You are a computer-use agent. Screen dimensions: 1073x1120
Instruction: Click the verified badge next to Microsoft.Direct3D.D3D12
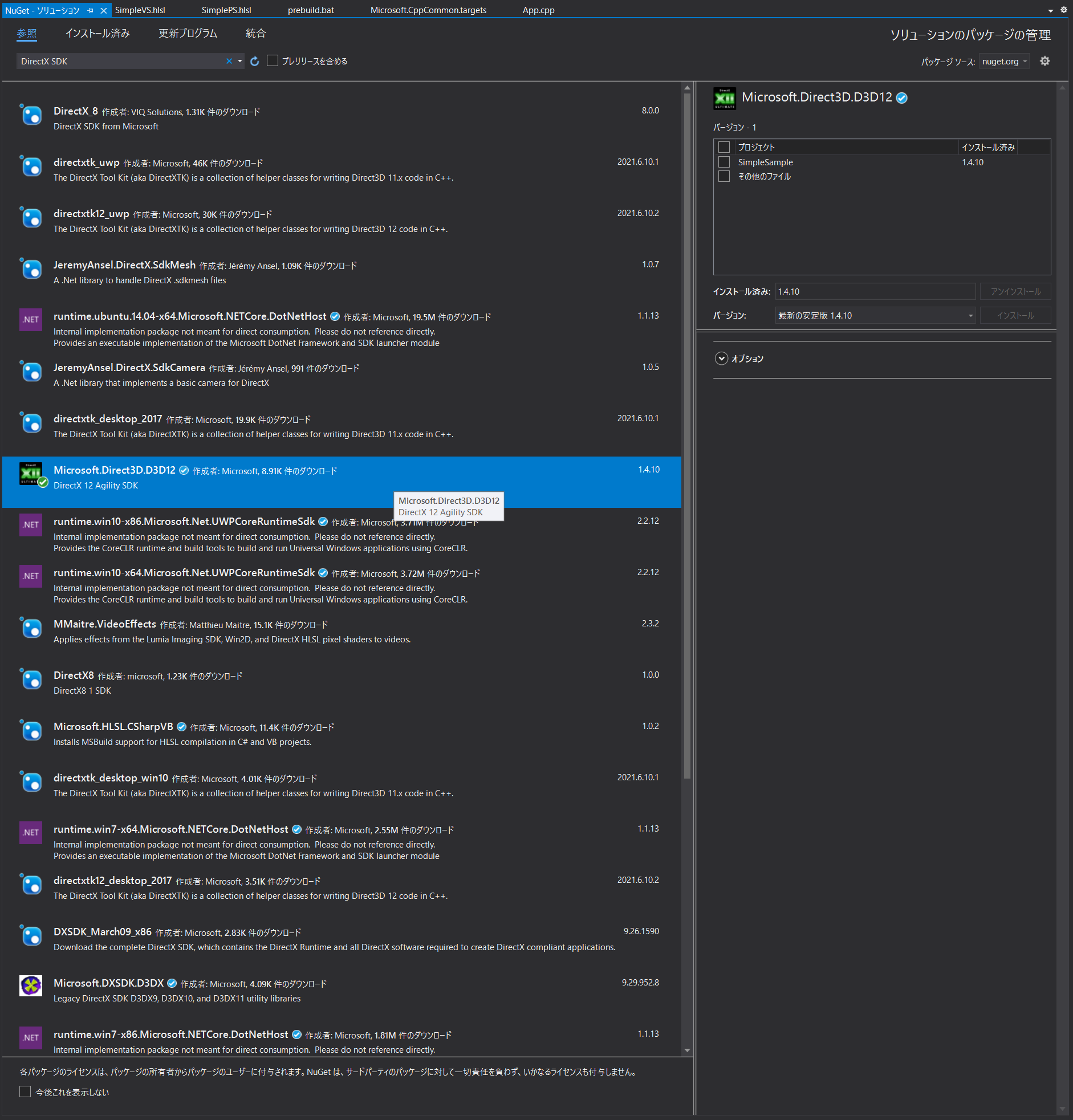pos(902,97)
